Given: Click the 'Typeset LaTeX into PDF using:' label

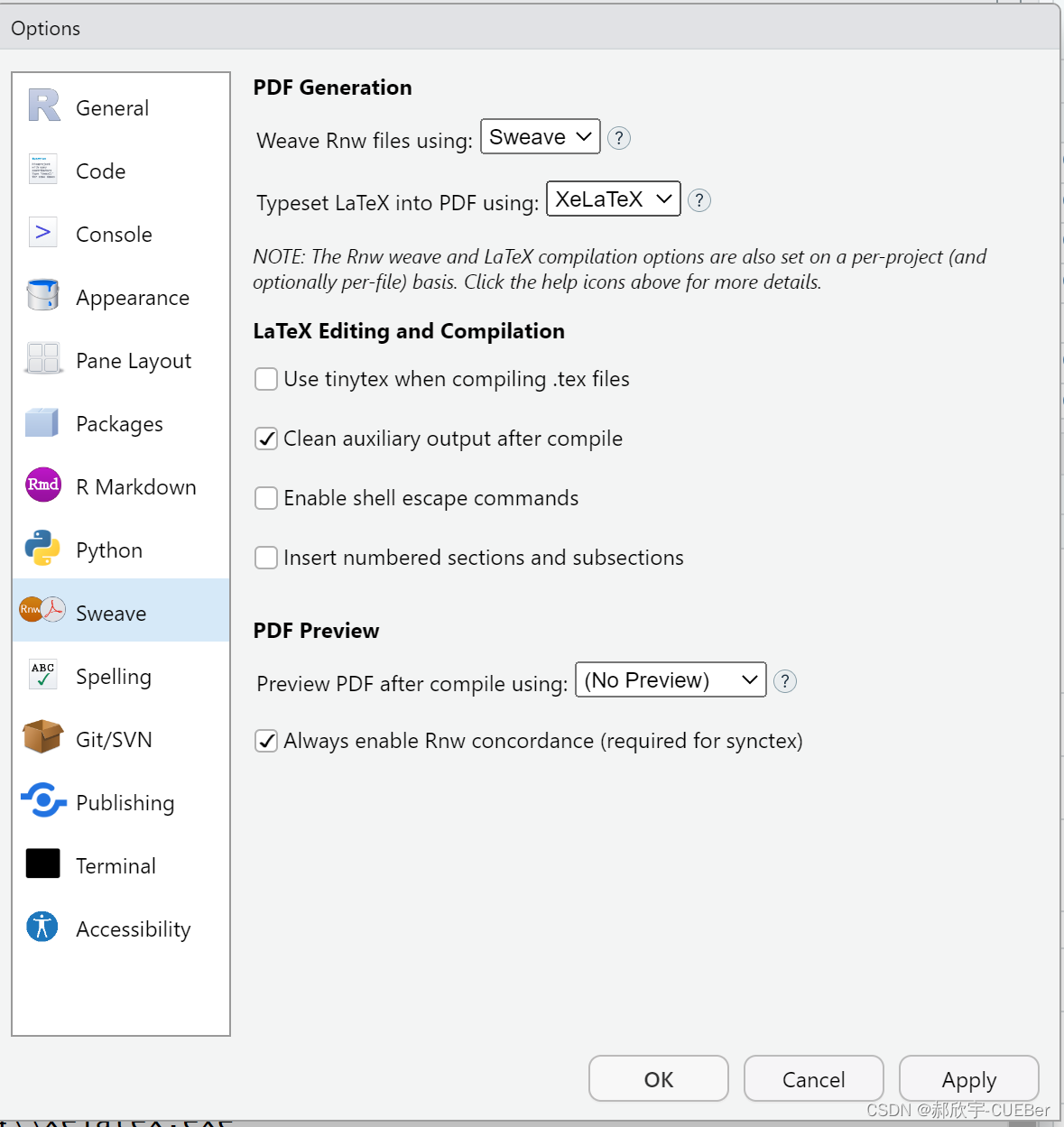Looking at the screenshot, I should [x=398, y=203].
